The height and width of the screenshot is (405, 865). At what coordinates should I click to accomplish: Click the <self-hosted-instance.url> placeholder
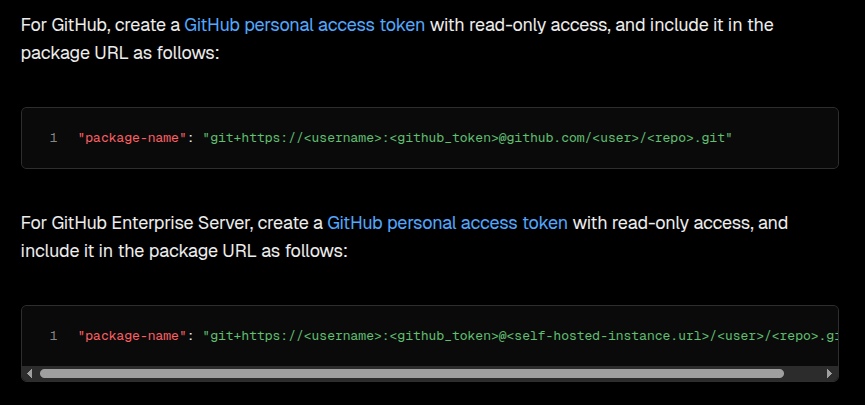pyautogui.click(x=607, y=336)
